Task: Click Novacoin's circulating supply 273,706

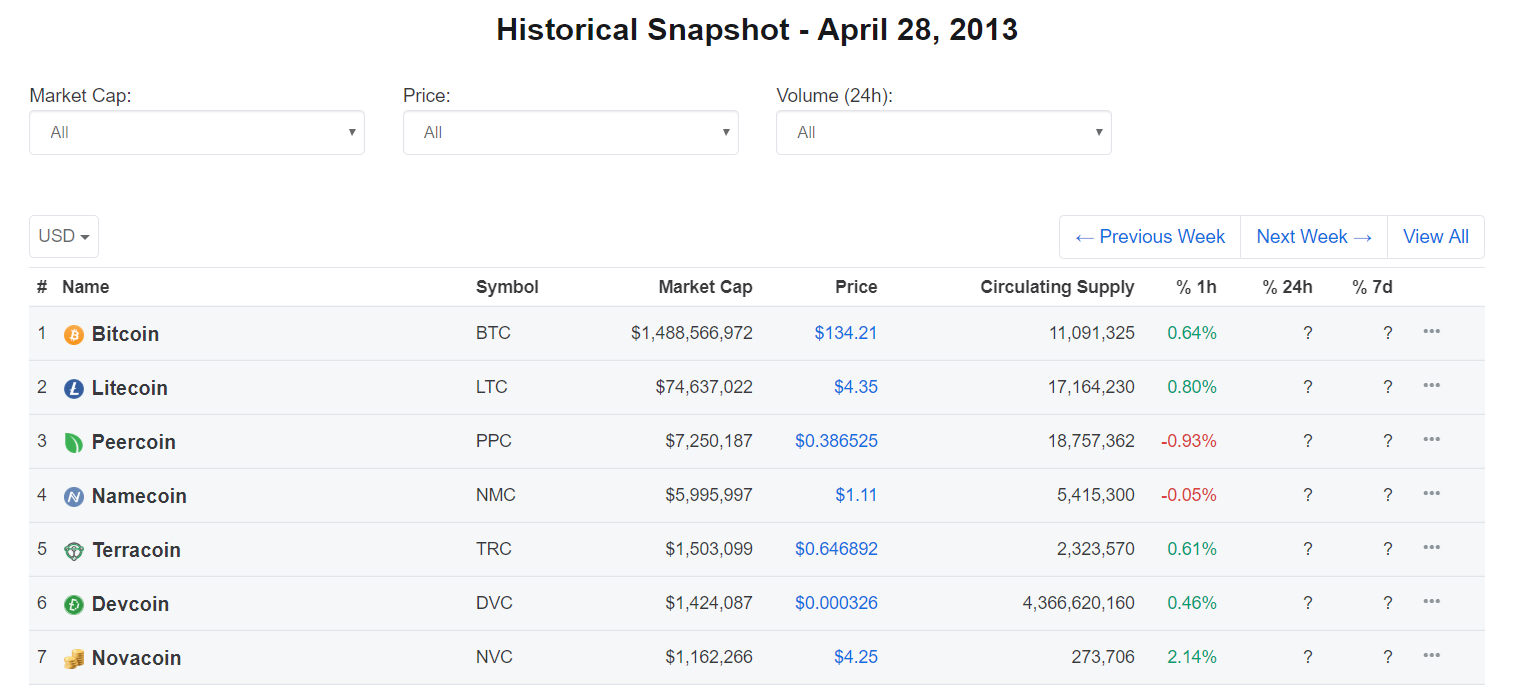Action: (1104, 657)
